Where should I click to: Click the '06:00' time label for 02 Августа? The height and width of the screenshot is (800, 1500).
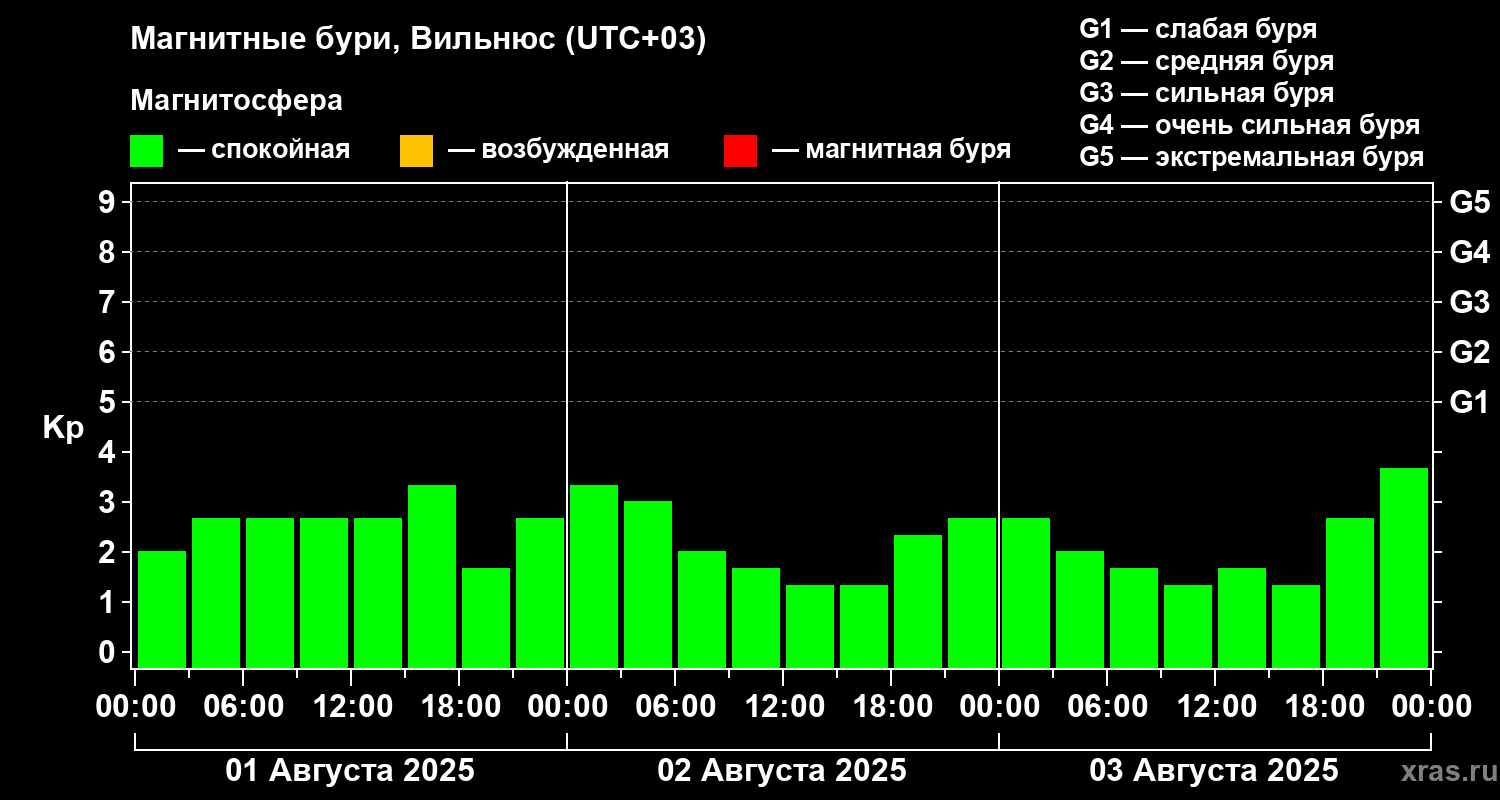(675, 707)
